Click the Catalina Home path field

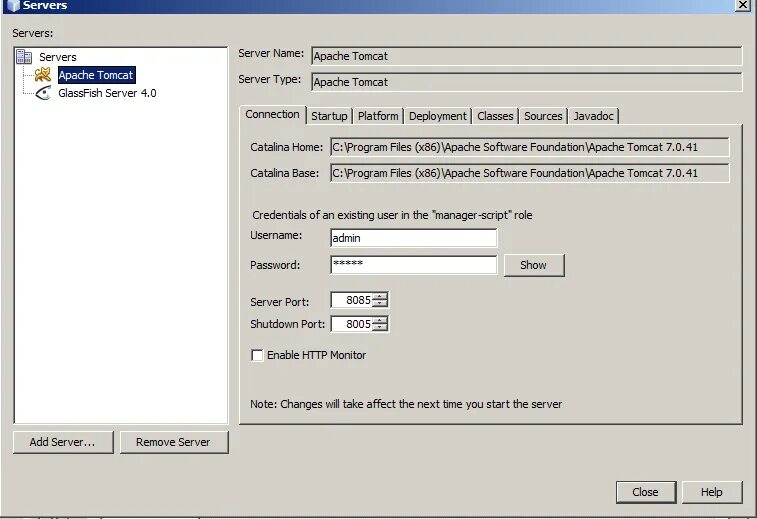tap(530, 147)
